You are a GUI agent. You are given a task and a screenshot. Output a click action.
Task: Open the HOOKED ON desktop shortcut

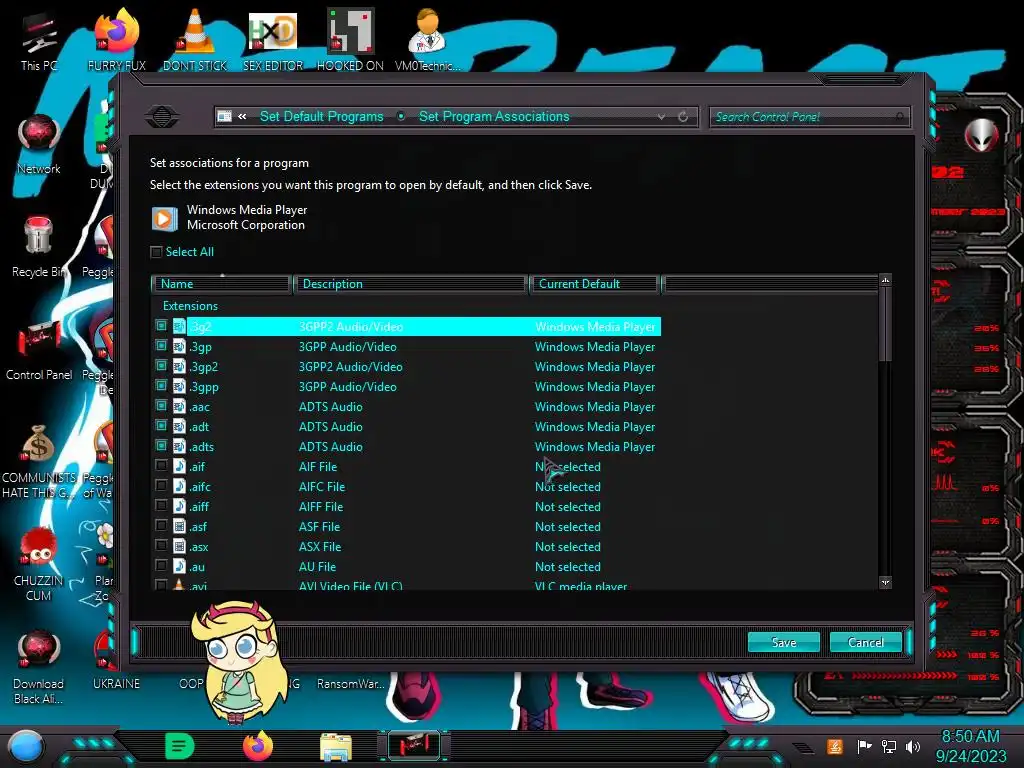(350, 41)
